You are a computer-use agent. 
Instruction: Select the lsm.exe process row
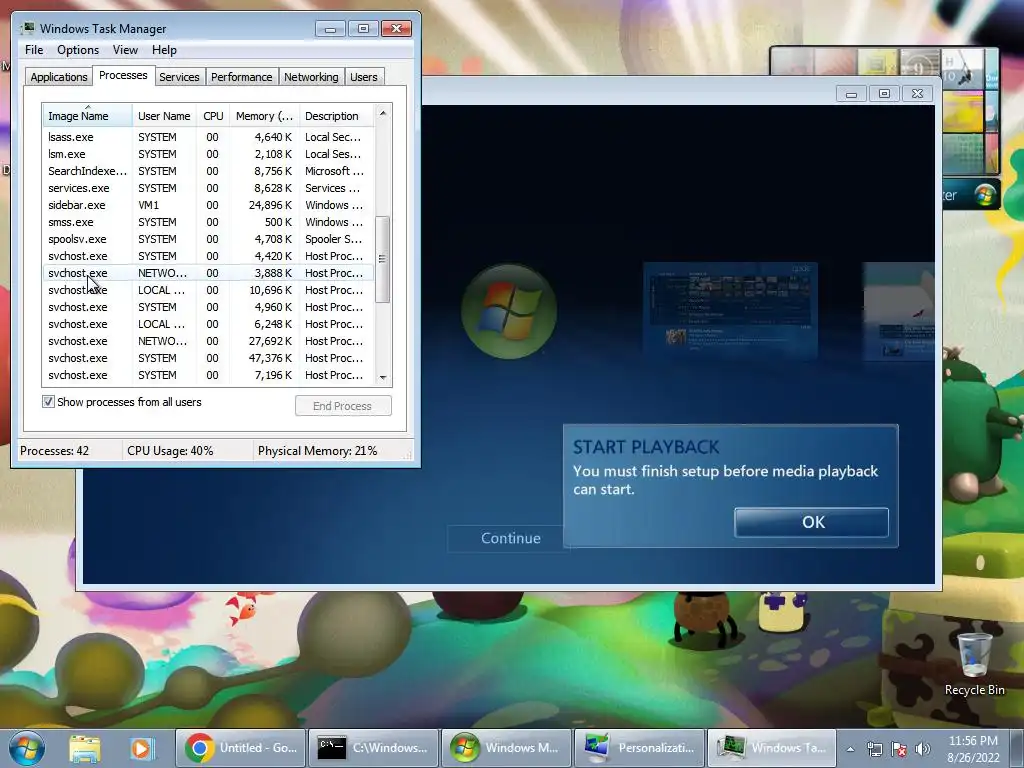pos(208,154)
